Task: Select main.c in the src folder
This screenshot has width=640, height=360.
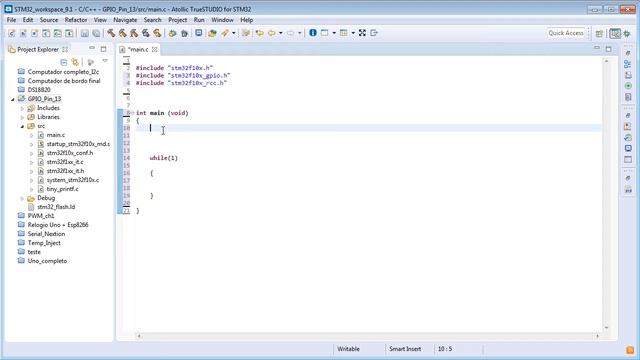Action: point(56,135)
